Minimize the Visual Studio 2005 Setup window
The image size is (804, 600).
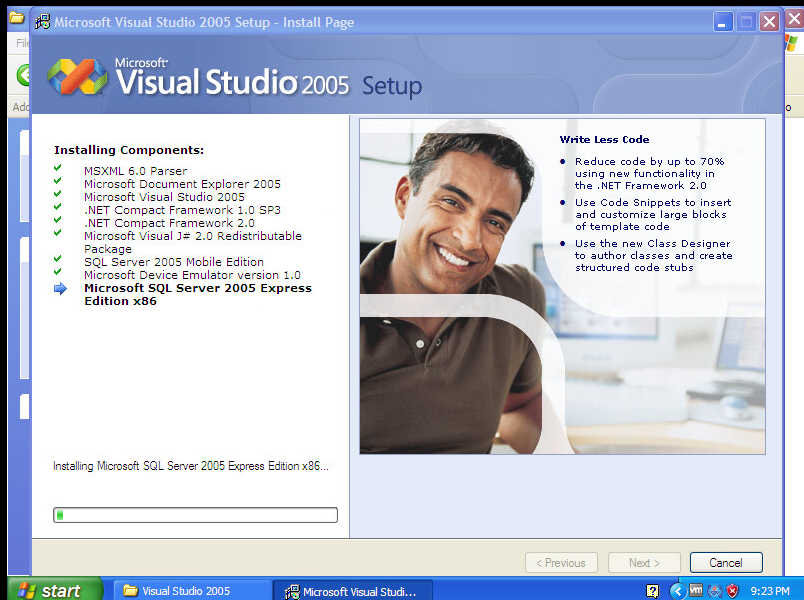[724, 22]
